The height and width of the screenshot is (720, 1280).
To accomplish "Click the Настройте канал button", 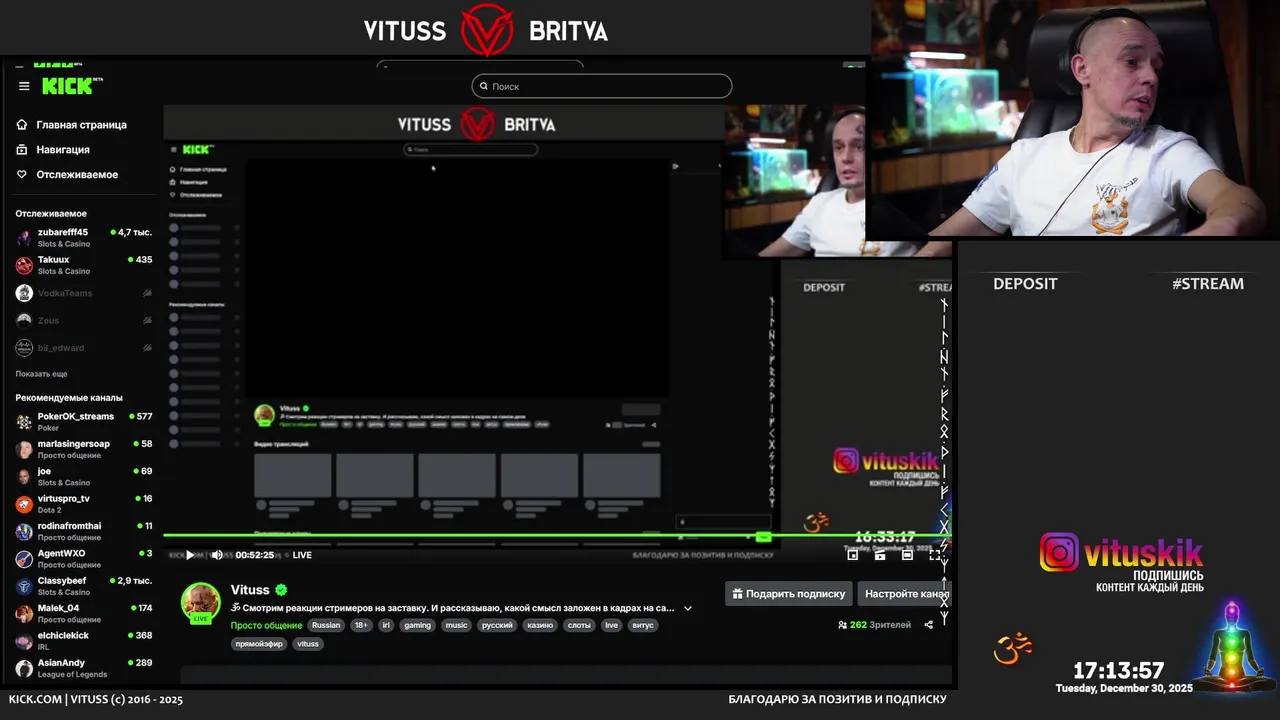I will (905, 594).
